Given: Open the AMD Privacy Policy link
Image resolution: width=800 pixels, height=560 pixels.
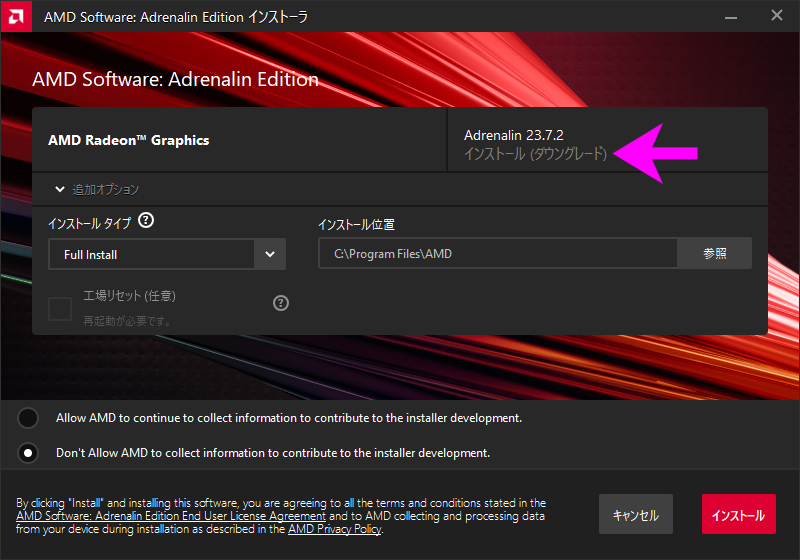Looking at the screenshot, I should [335, 529].
